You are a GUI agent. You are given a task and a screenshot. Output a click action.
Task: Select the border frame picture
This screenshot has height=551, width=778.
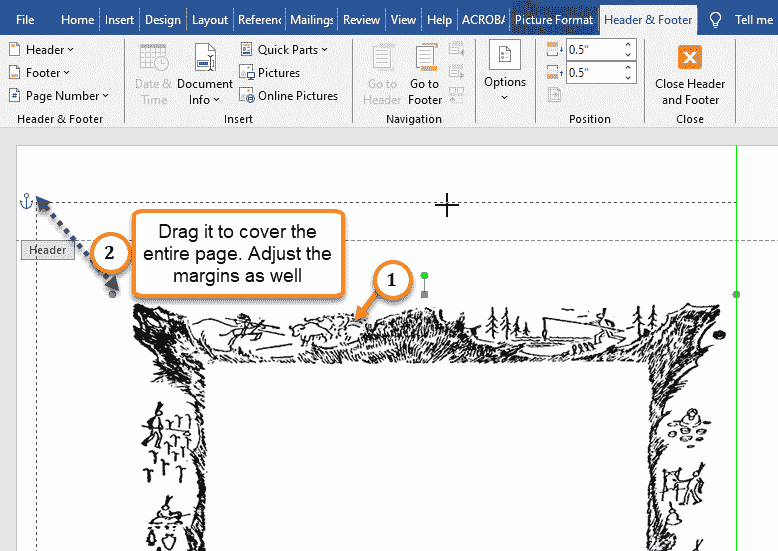[426, 424]
